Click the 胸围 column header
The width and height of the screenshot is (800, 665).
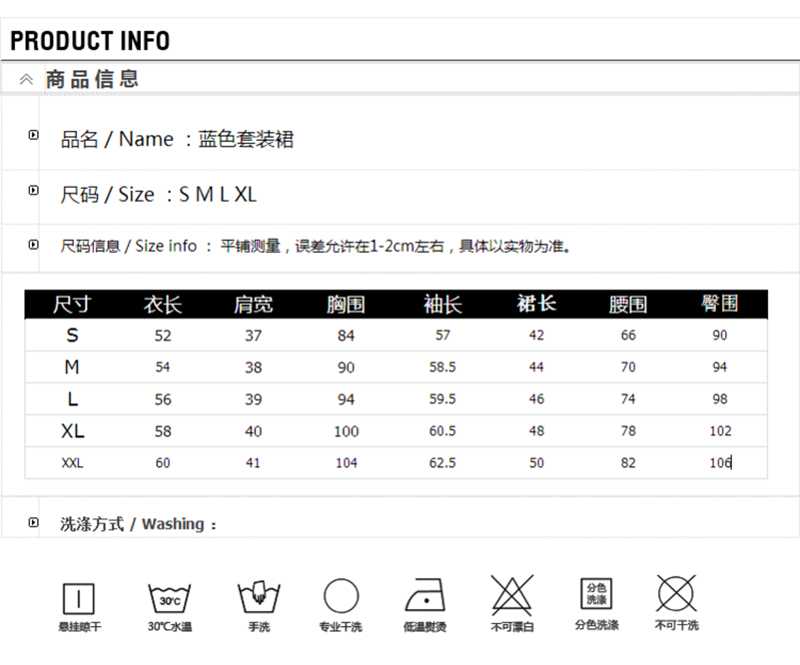coord(346,304)
